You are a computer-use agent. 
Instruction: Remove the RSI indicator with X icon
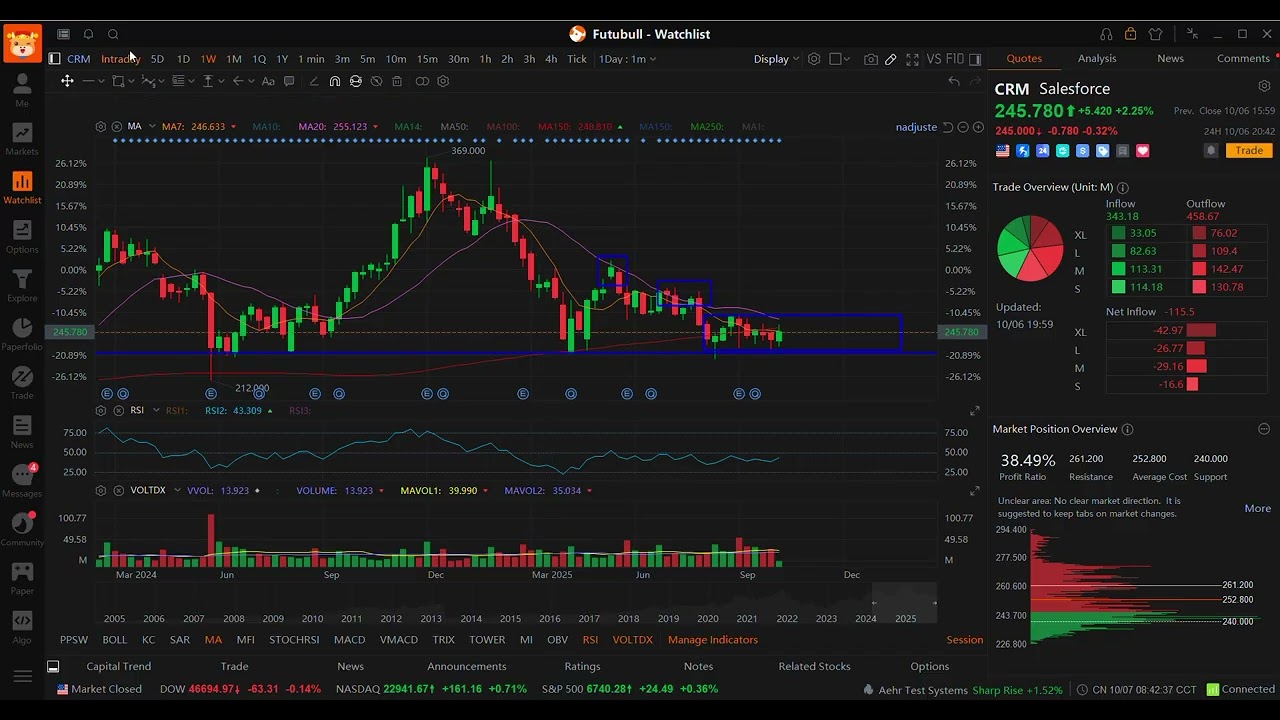[x=117, y=411]
